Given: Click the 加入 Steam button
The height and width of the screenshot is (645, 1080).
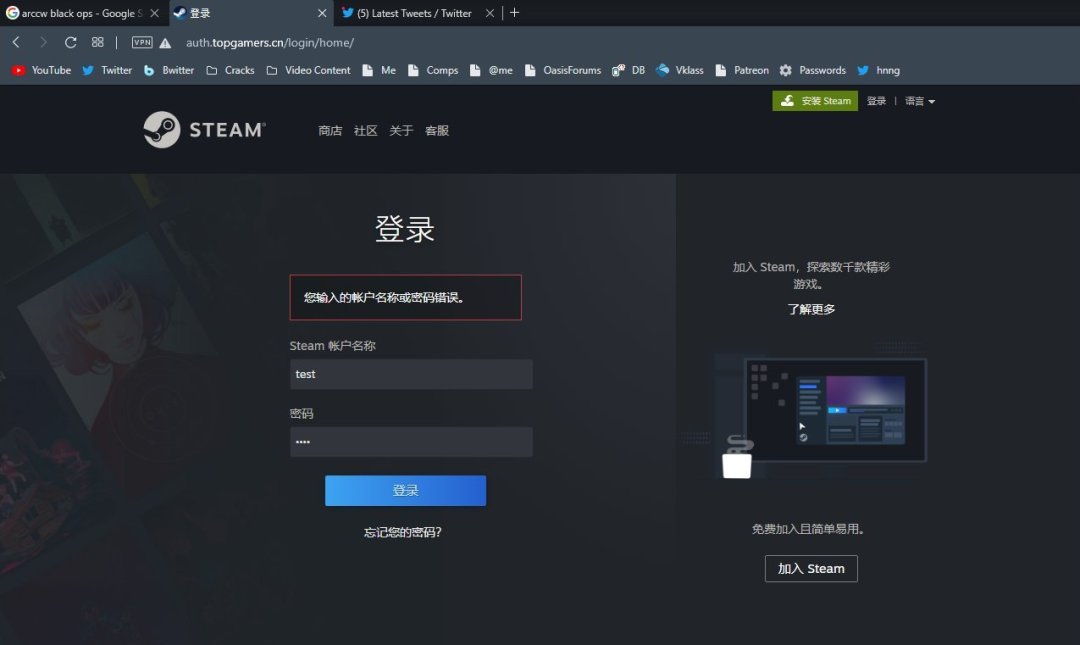Looking at the screenshot, I should coord(811,569).
